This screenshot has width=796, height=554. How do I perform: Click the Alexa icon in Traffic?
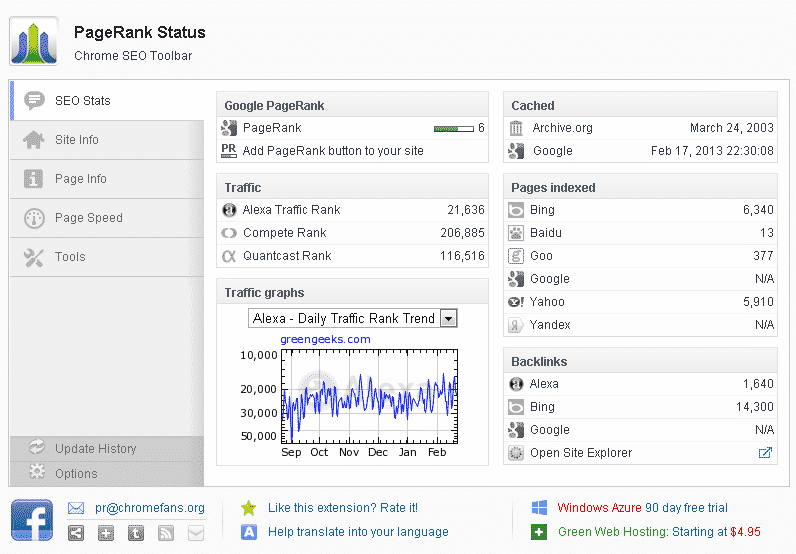229,210
